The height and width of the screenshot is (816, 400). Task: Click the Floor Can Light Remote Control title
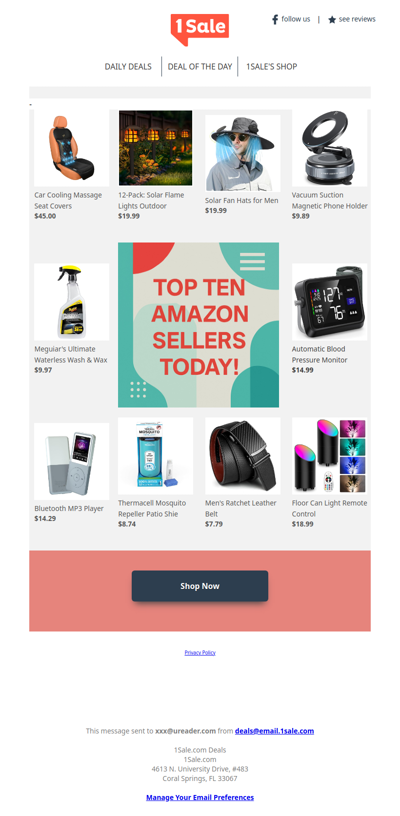click(x=329, y=508)
